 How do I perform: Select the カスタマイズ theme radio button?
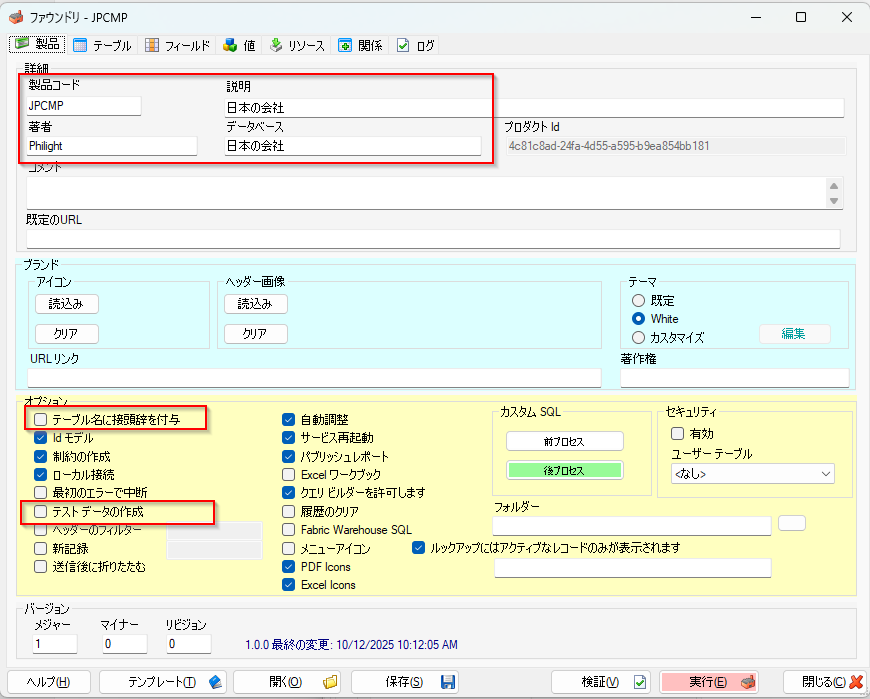639,337
